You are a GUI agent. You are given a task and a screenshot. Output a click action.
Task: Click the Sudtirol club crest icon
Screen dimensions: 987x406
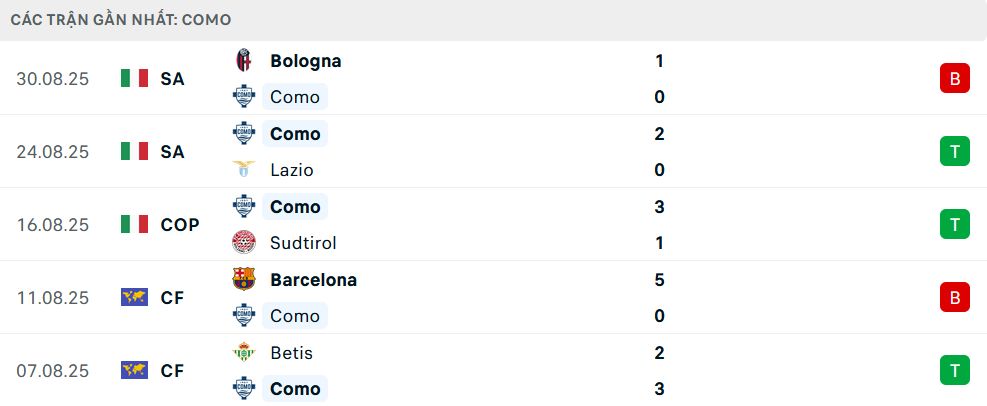(243, 243)
